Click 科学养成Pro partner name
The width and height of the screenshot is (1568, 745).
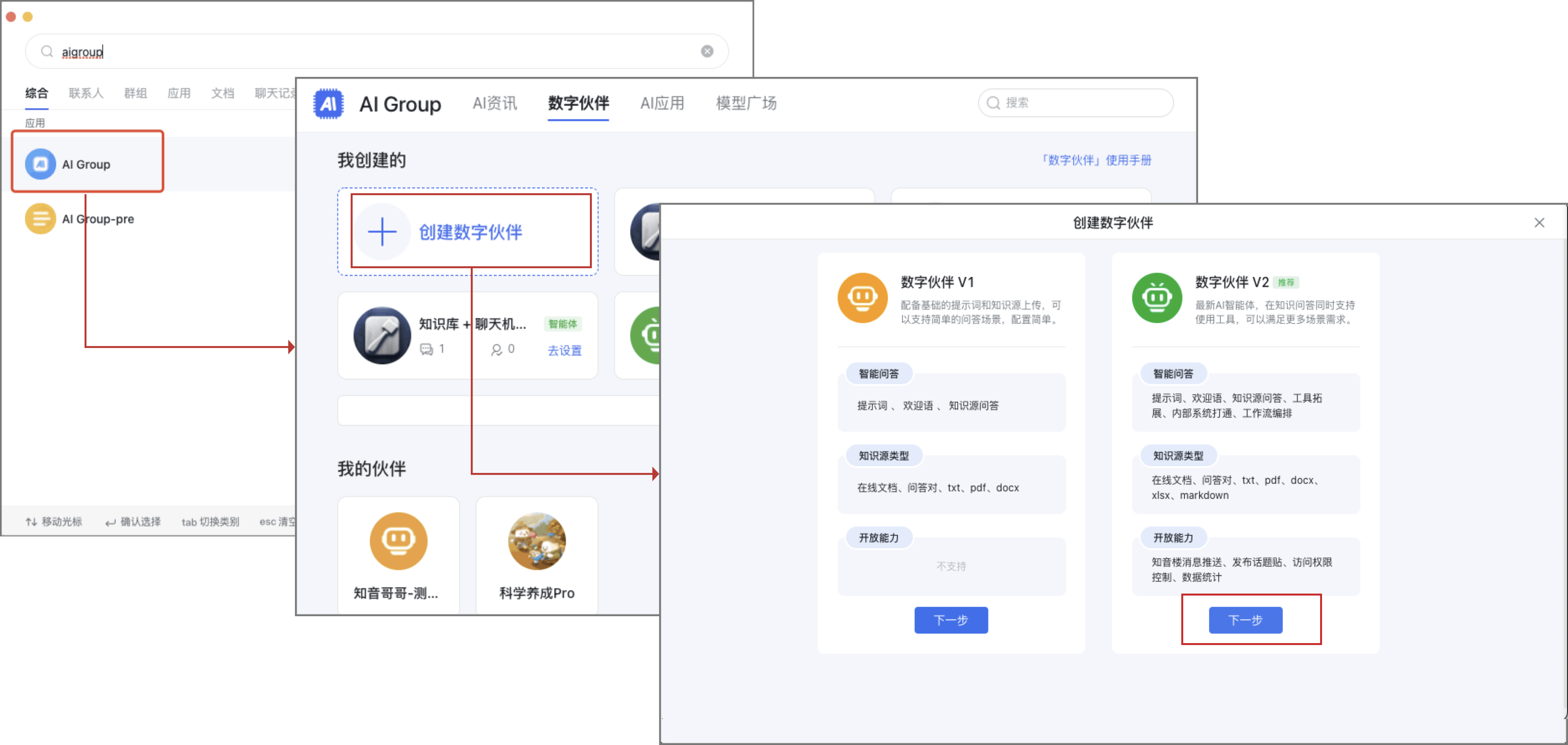coord(537,593)
